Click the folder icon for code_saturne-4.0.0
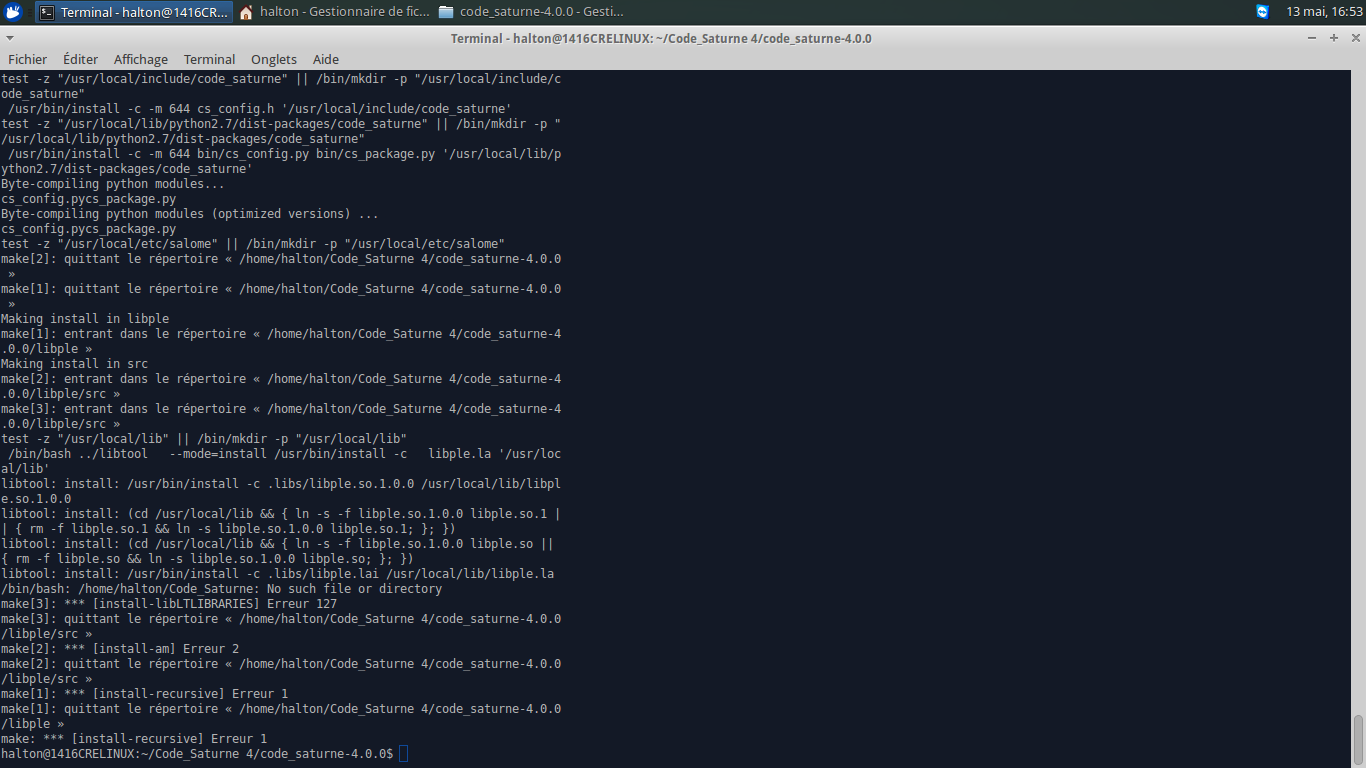 tap(446, 12)
